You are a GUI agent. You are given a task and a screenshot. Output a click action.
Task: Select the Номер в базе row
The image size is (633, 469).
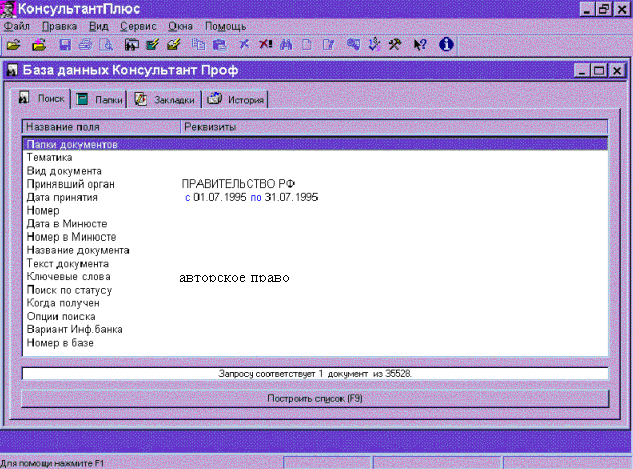[315, 343]
